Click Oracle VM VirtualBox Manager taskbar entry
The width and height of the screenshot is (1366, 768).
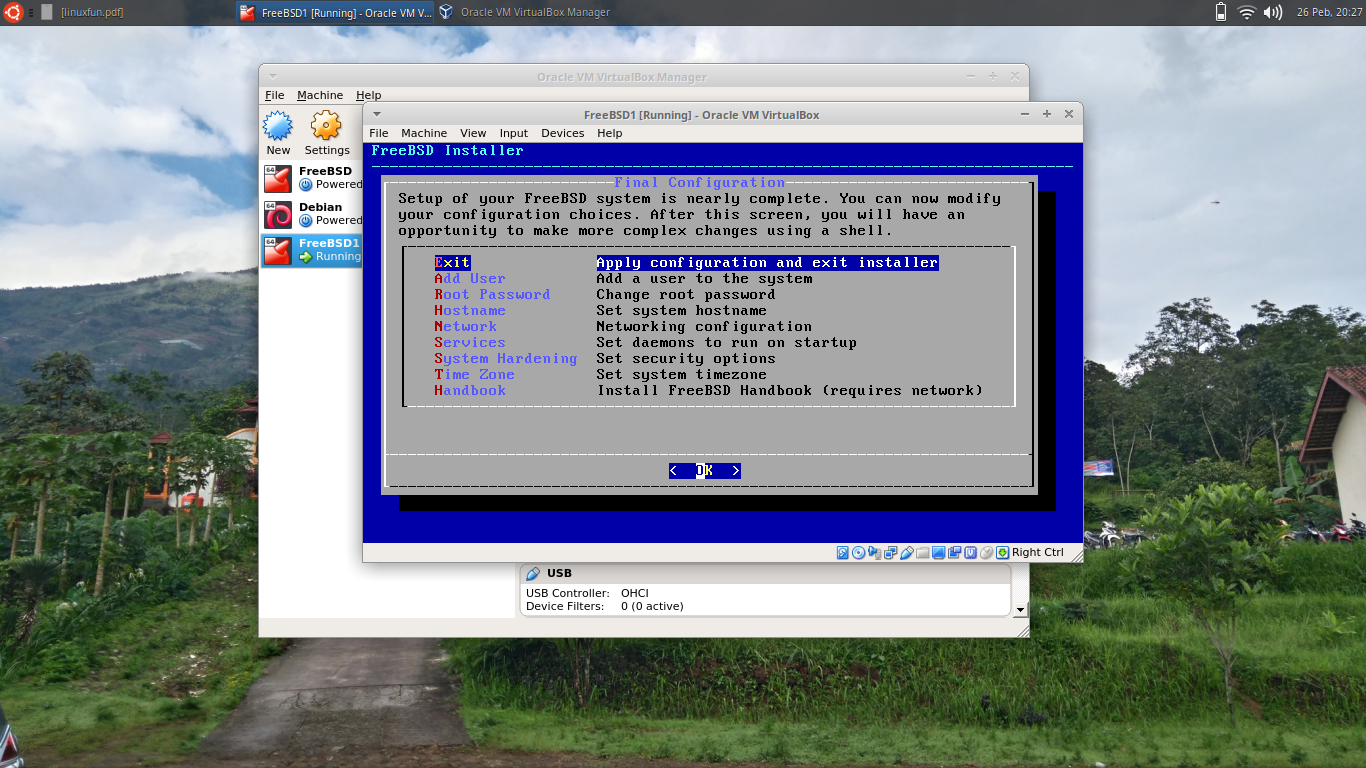tap(525, 12)
